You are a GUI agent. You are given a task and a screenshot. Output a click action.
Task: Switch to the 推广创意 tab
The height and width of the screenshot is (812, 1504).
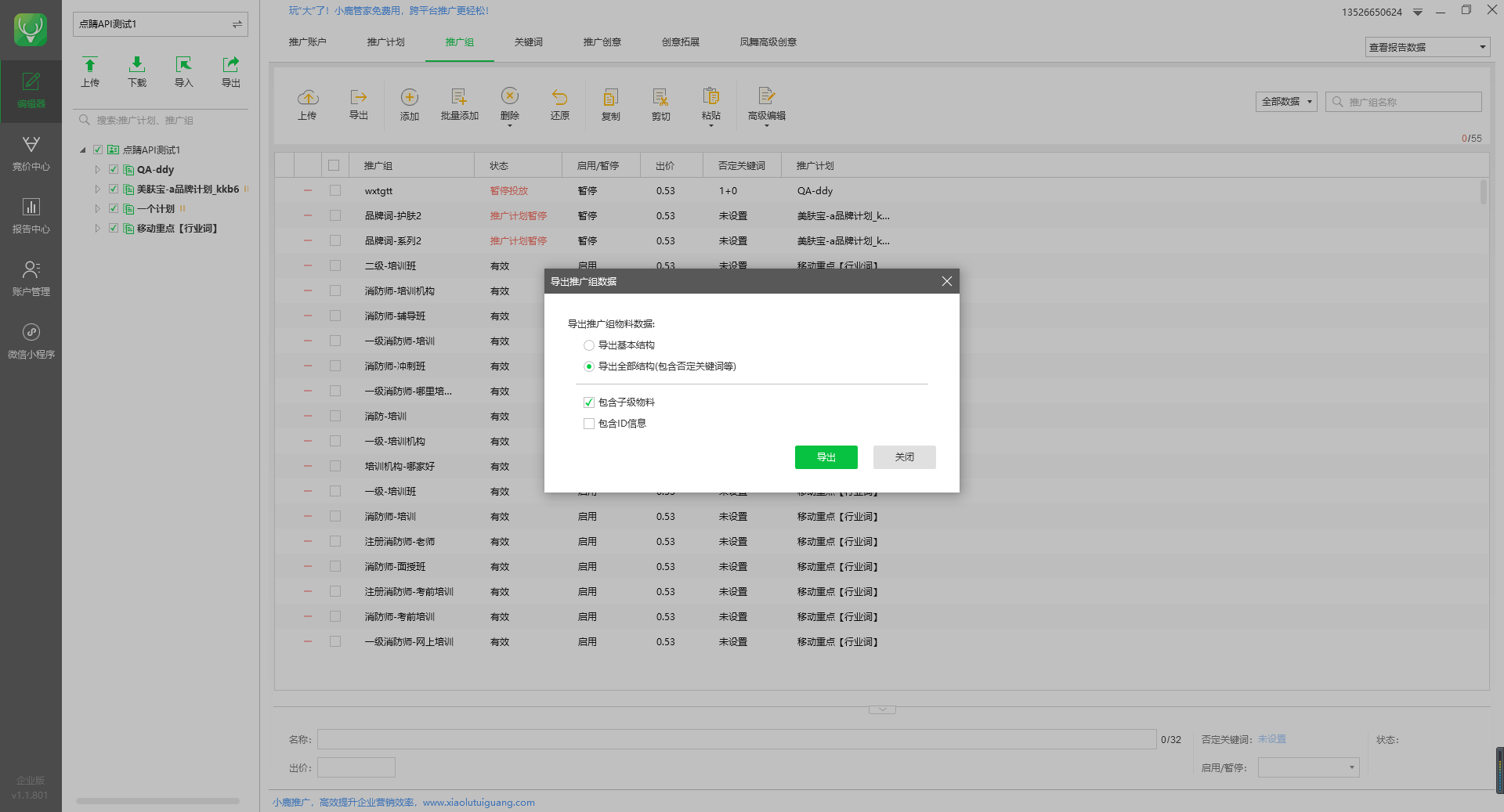[x=602, y=42]
